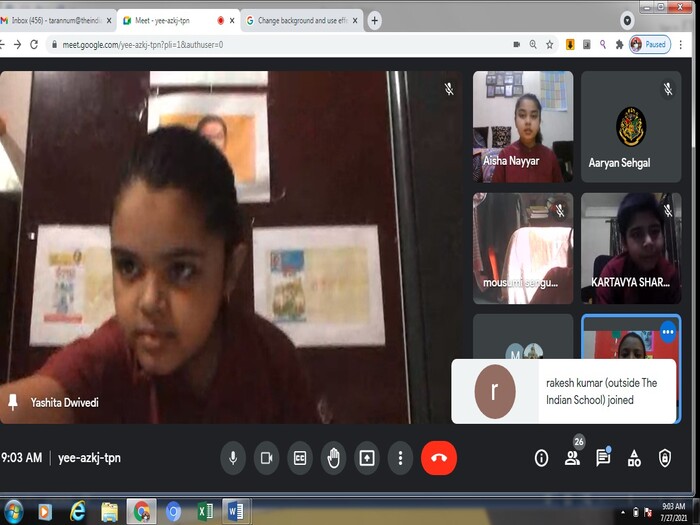The width and height of the screenshot is (700, 525).
Task: Open host controls shield icon
Action: [x=665, y=458]
